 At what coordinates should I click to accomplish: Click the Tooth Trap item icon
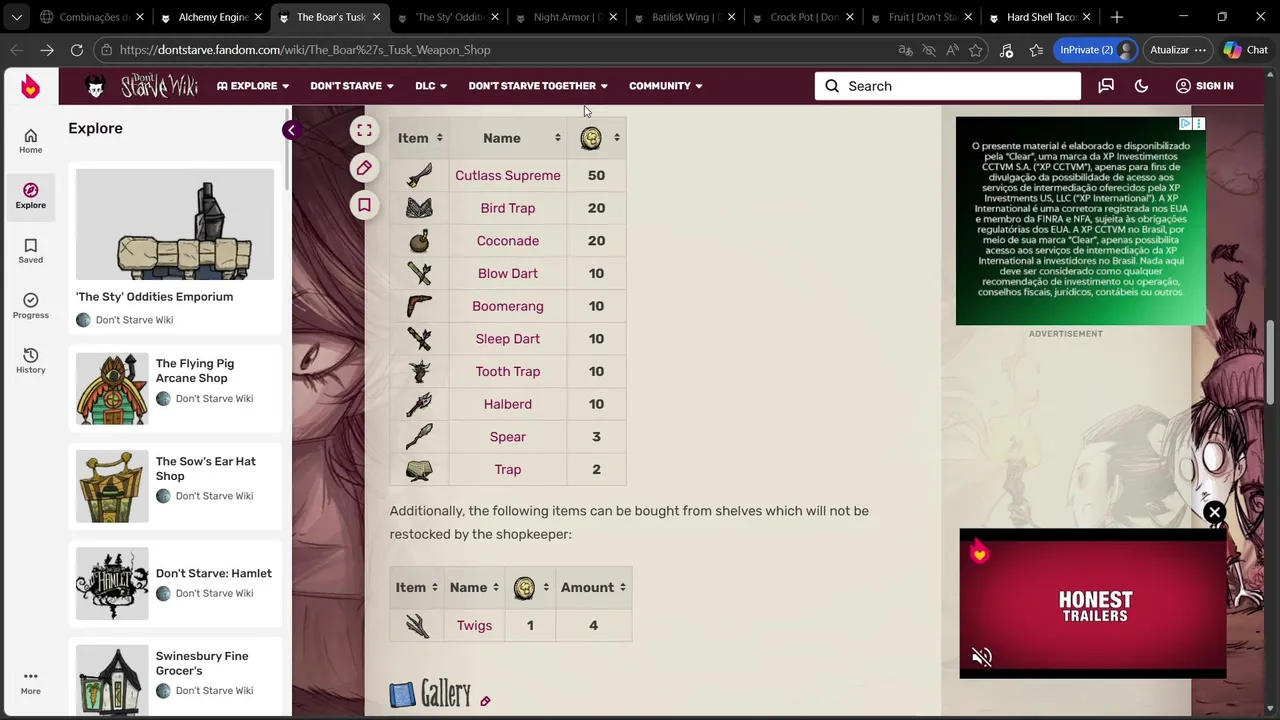pyautogui.click(x=419, y=371)
